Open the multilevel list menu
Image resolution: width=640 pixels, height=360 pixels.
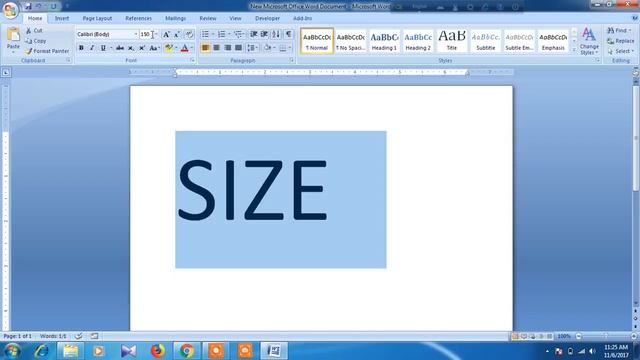pyautogui.click(x=238, y=34)
